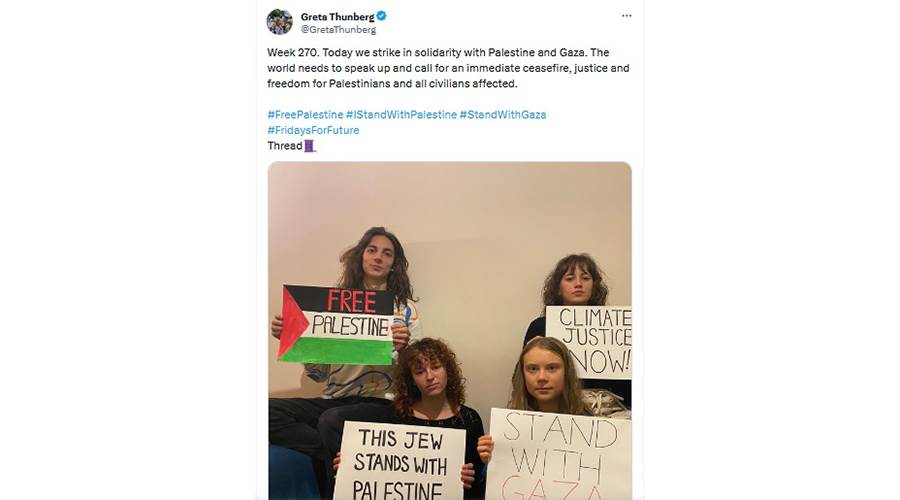
Task: Click the blue verified checkmark badge
Action: 382,16
